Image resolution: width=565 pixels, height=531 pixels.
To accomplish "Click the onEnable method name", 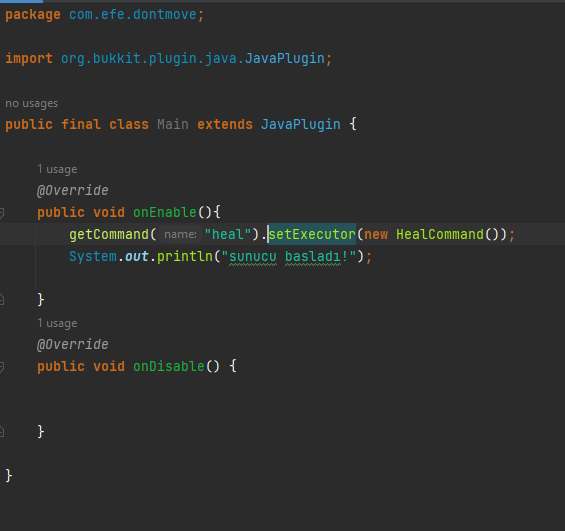I will coord(165,213).
